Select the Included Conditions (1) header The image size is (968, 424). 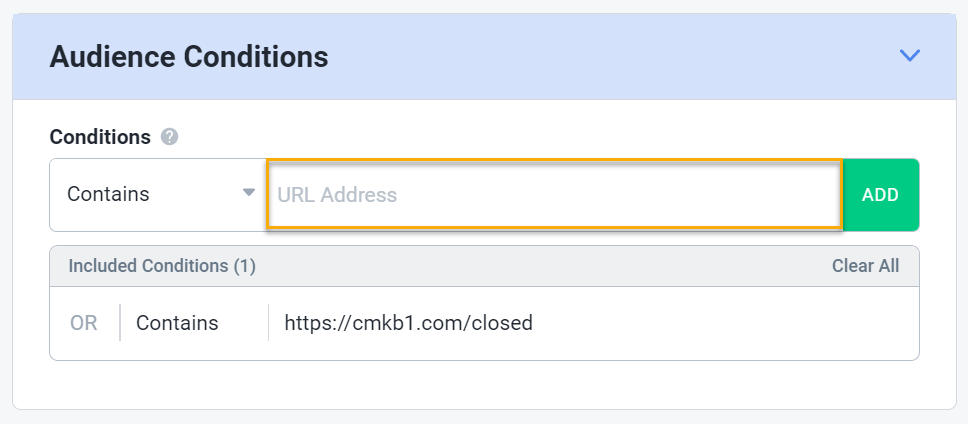(x=162, y=266)
